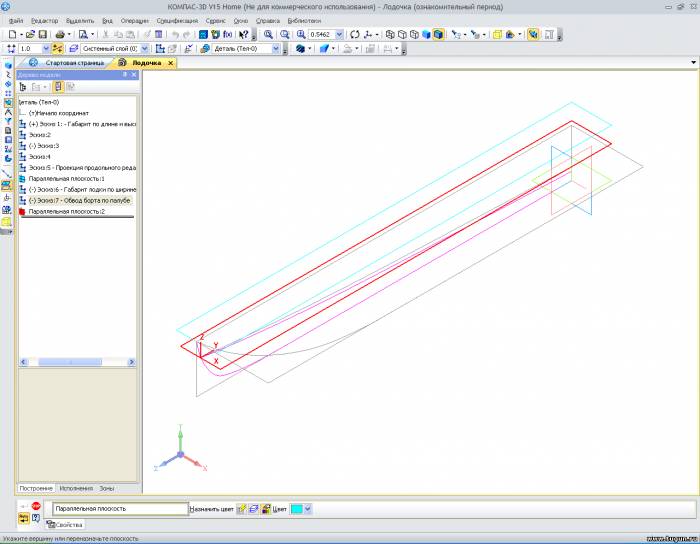This screenshot has height=544, width=700.
Task: Select Параллельная плоскость:1 tree item
Action: point(67,179)
